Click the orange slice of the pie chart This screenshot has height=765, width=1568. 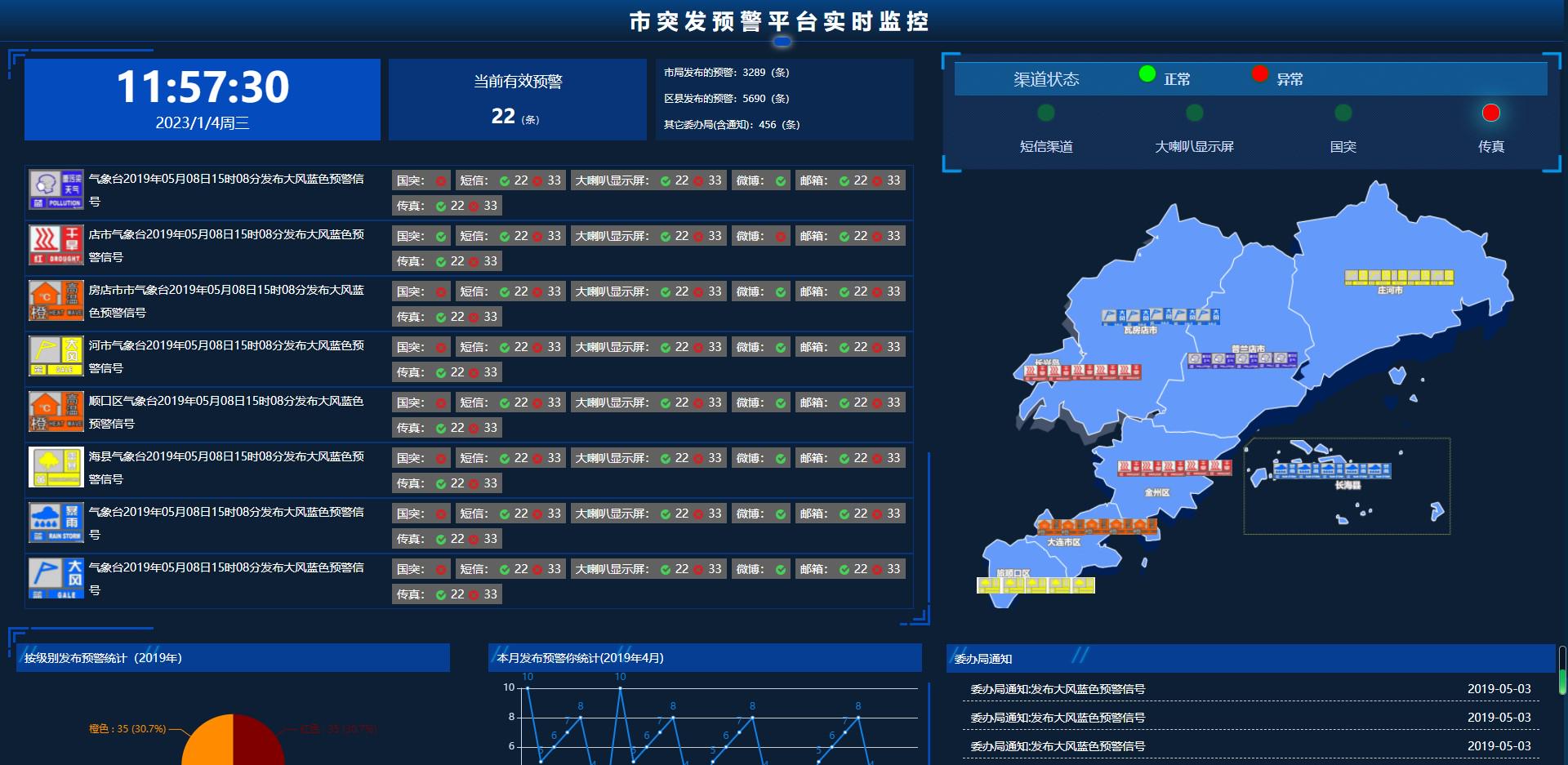(x=211, y=742)
